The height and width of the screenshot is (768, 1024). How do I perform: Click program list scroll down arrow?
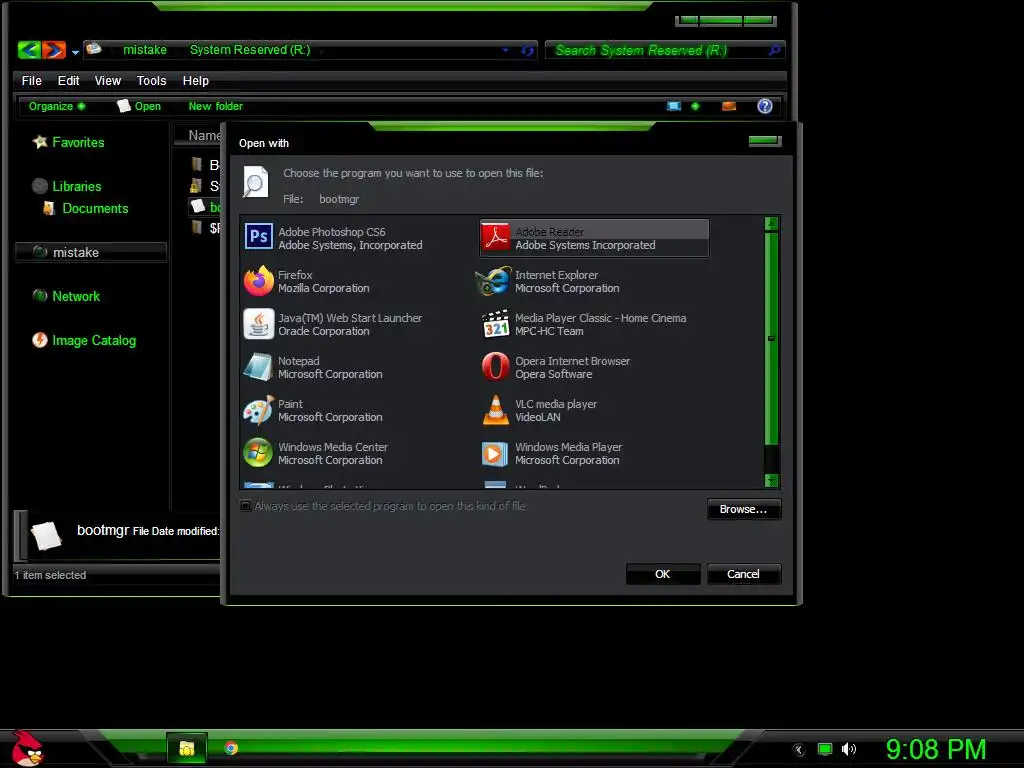pos(771,481)
